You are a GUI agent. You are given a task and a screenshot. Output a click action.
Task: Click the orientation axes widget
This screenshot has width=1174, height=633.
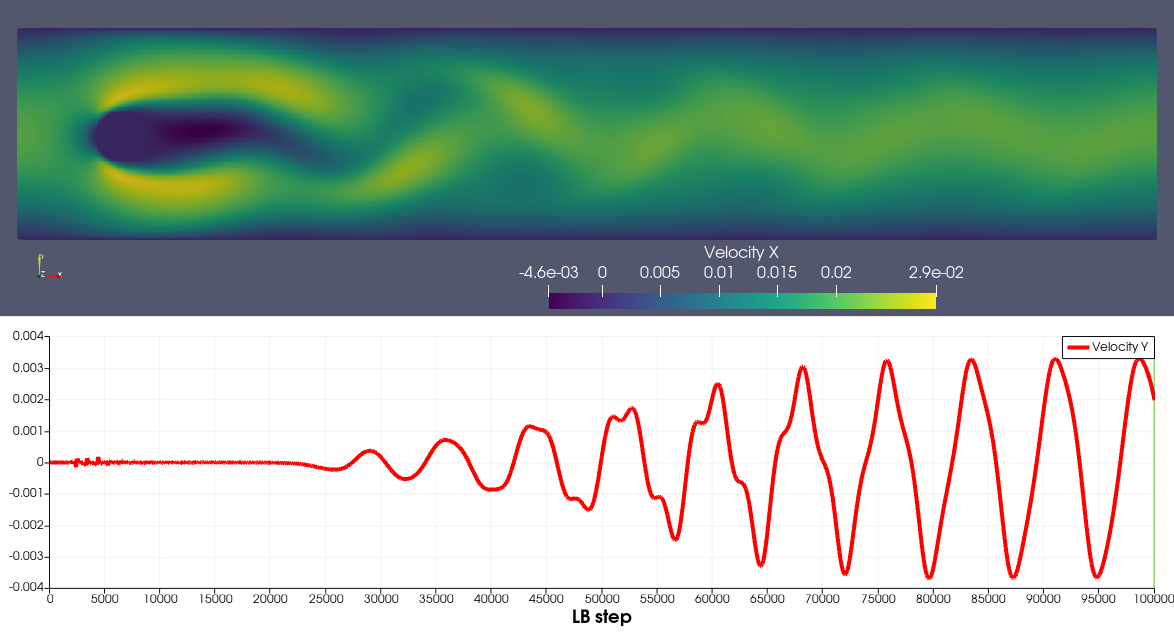[47, 267]
